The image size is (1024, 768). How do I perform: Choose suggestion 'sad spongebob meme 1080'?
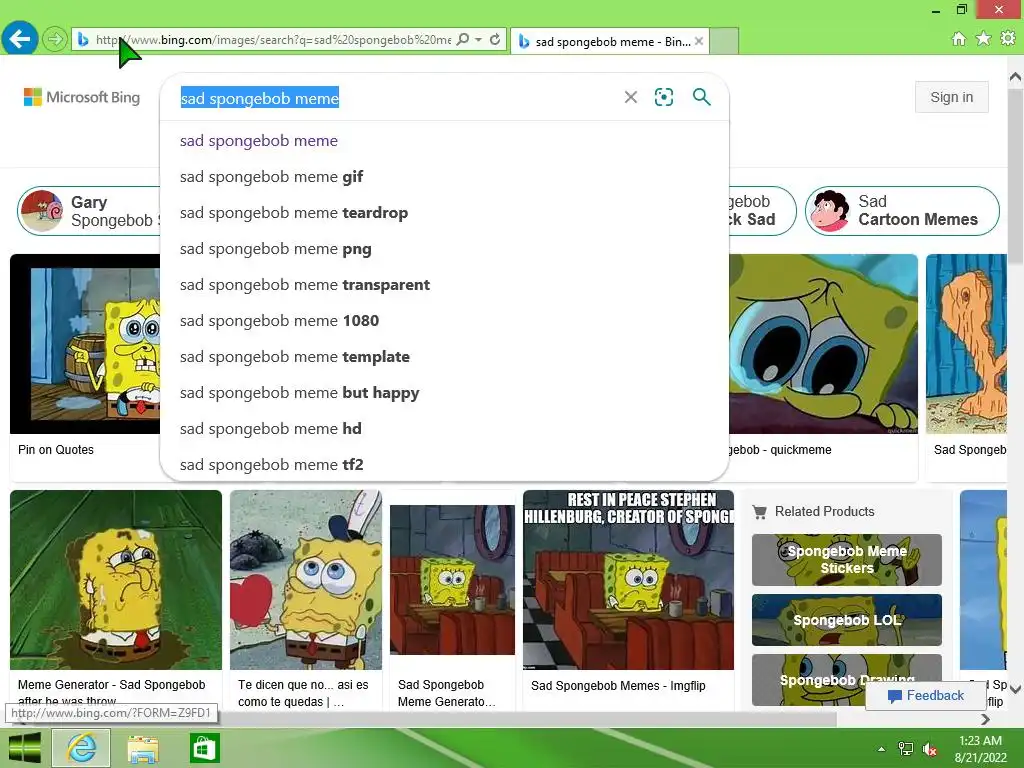pos(444,321)
